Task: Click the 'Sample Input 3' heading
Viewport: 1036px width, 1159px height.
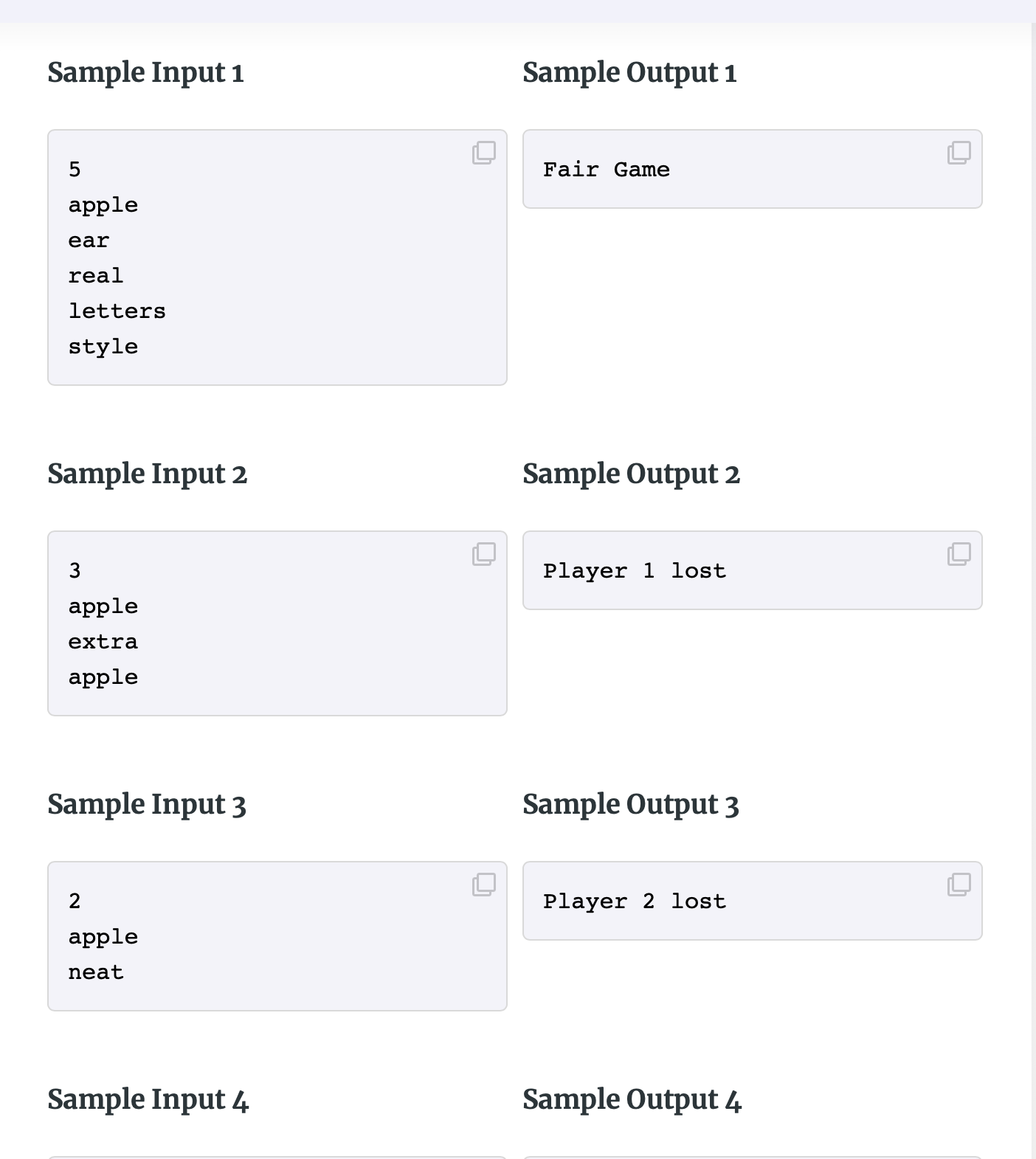Action: pos(147,804)
